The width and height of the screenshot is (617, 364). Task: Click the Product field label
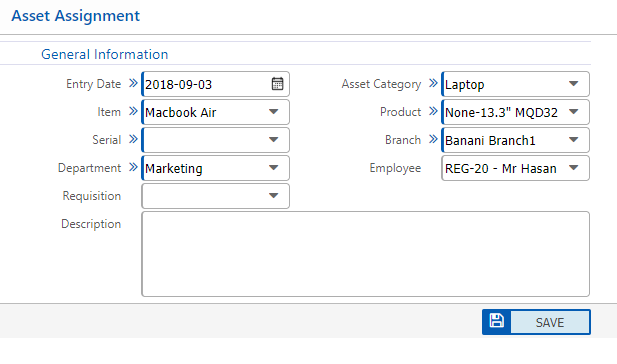pos(400,112)
